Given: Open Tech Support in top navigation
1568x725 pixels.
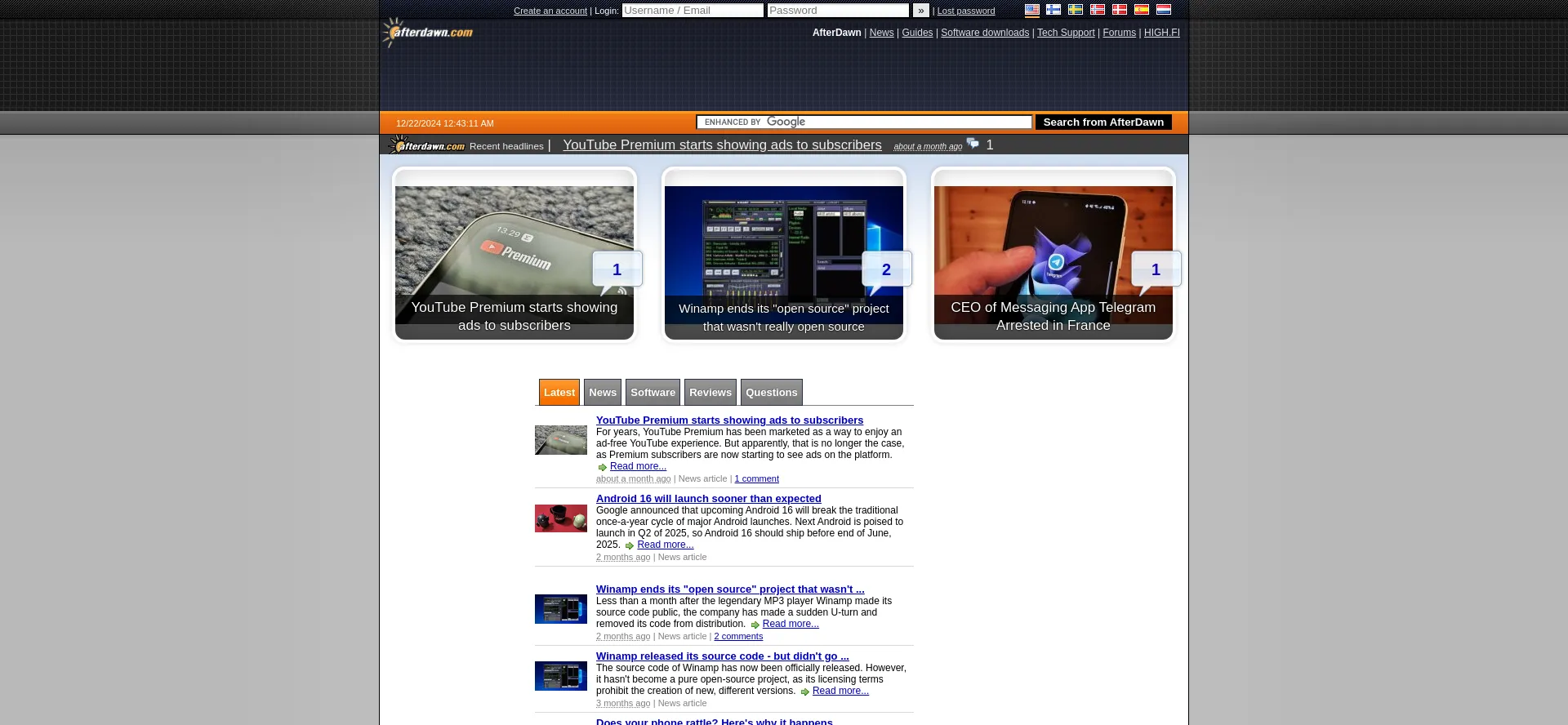Looking at the screenshot, I should pos(1066,33).
